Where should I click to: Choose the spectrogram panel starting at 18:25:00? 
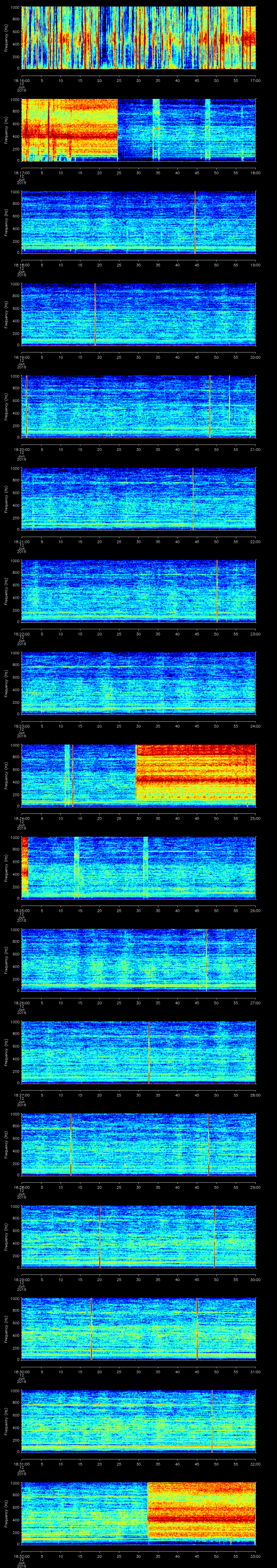coord(139,868)
